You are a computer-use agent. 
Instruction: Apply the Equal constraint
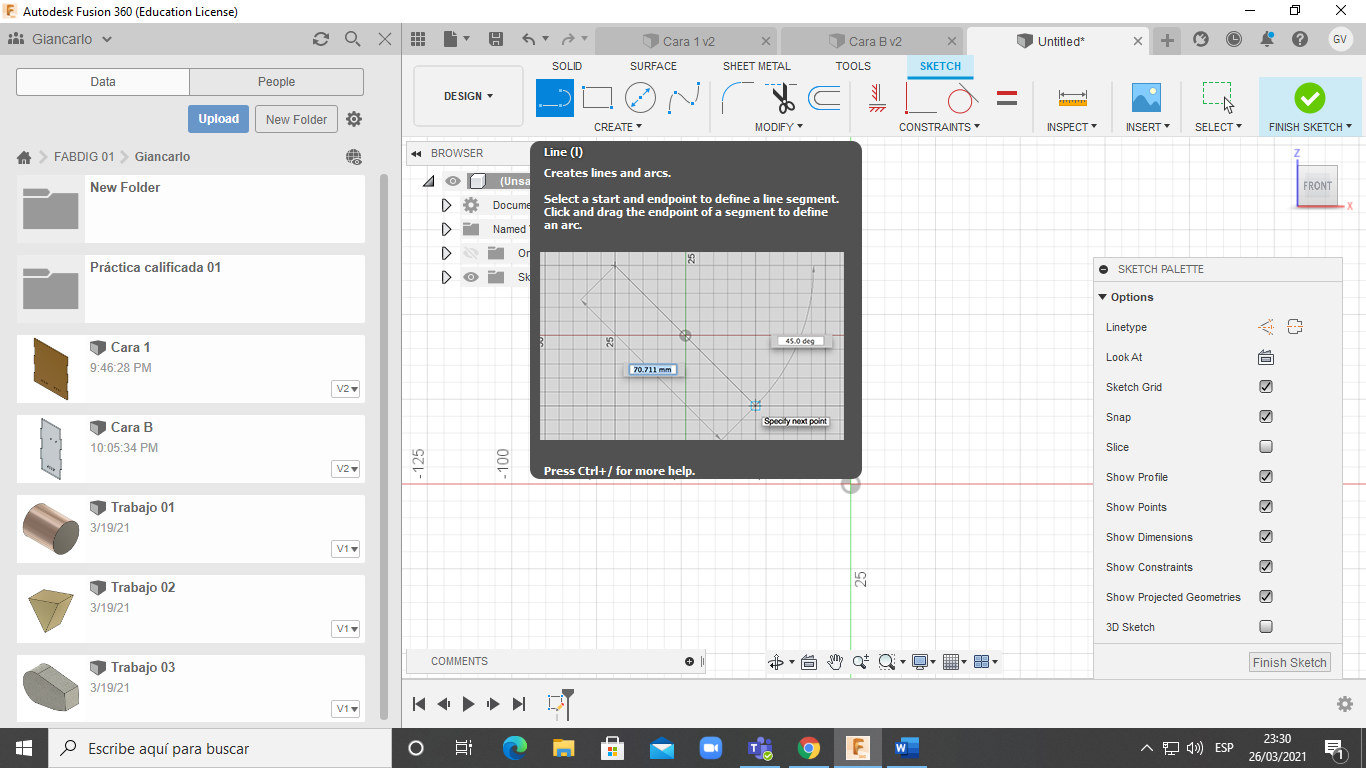pos(1007,98)
